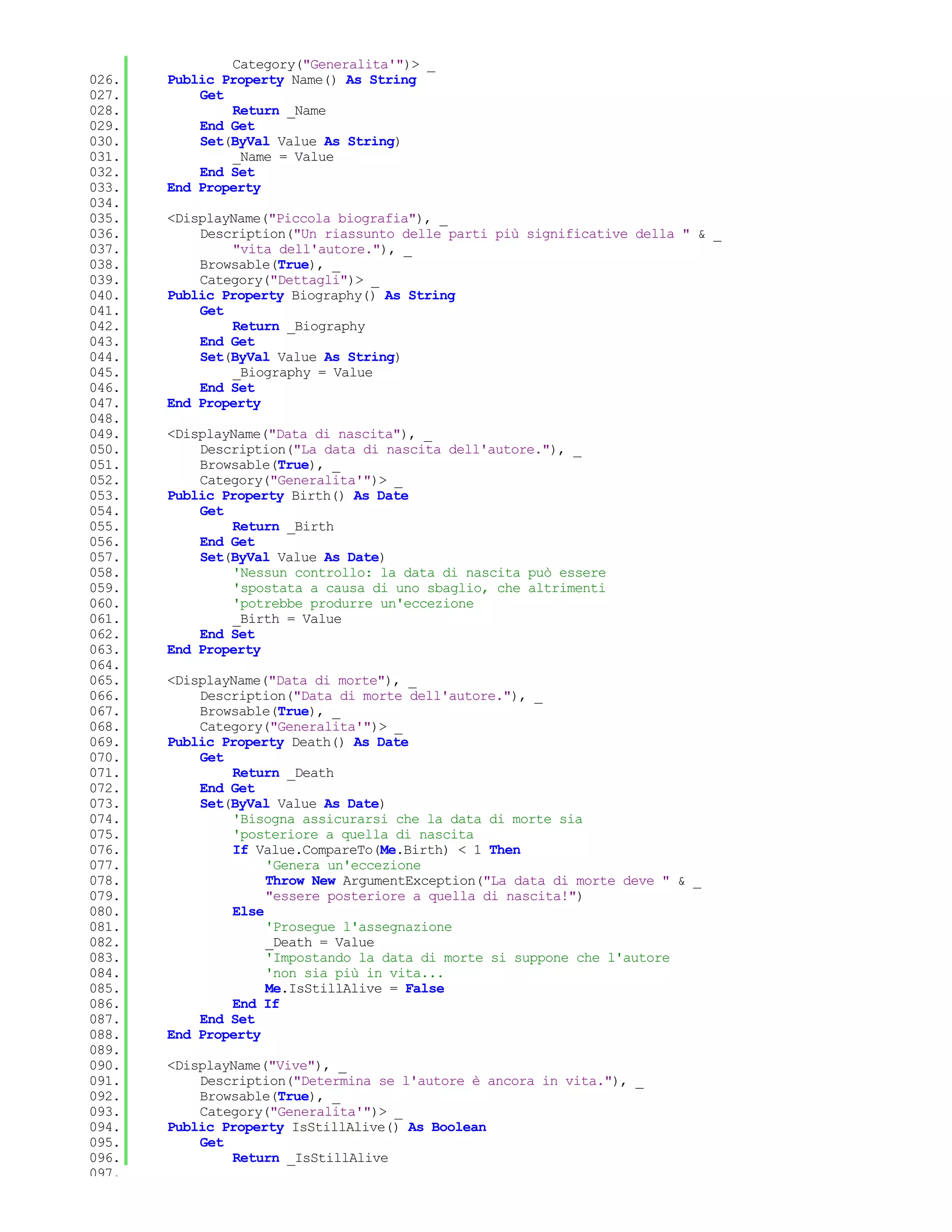Click the DisplayName("Vive") attribute
This screenshot has height=1232, width=952.
pyautogui.click(x=257, y=1066)
